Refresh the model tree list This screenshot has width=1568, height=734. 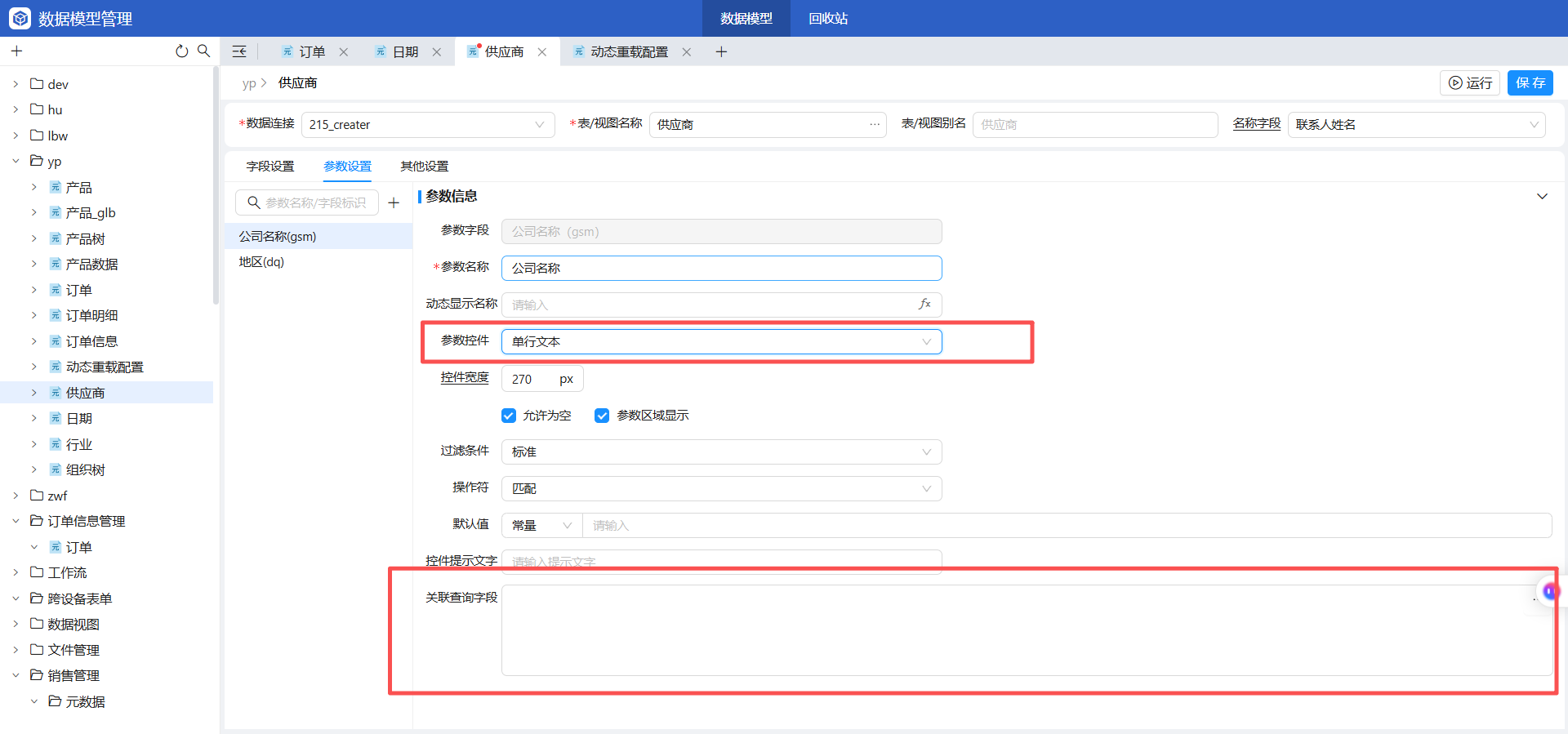coord(181,51)
